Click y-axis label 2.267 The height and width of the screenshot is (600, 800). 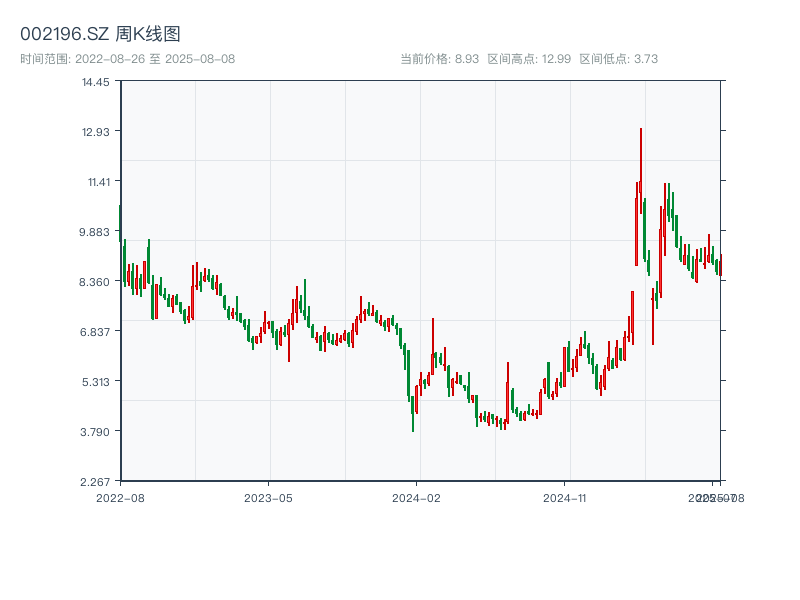coord(94,482)
